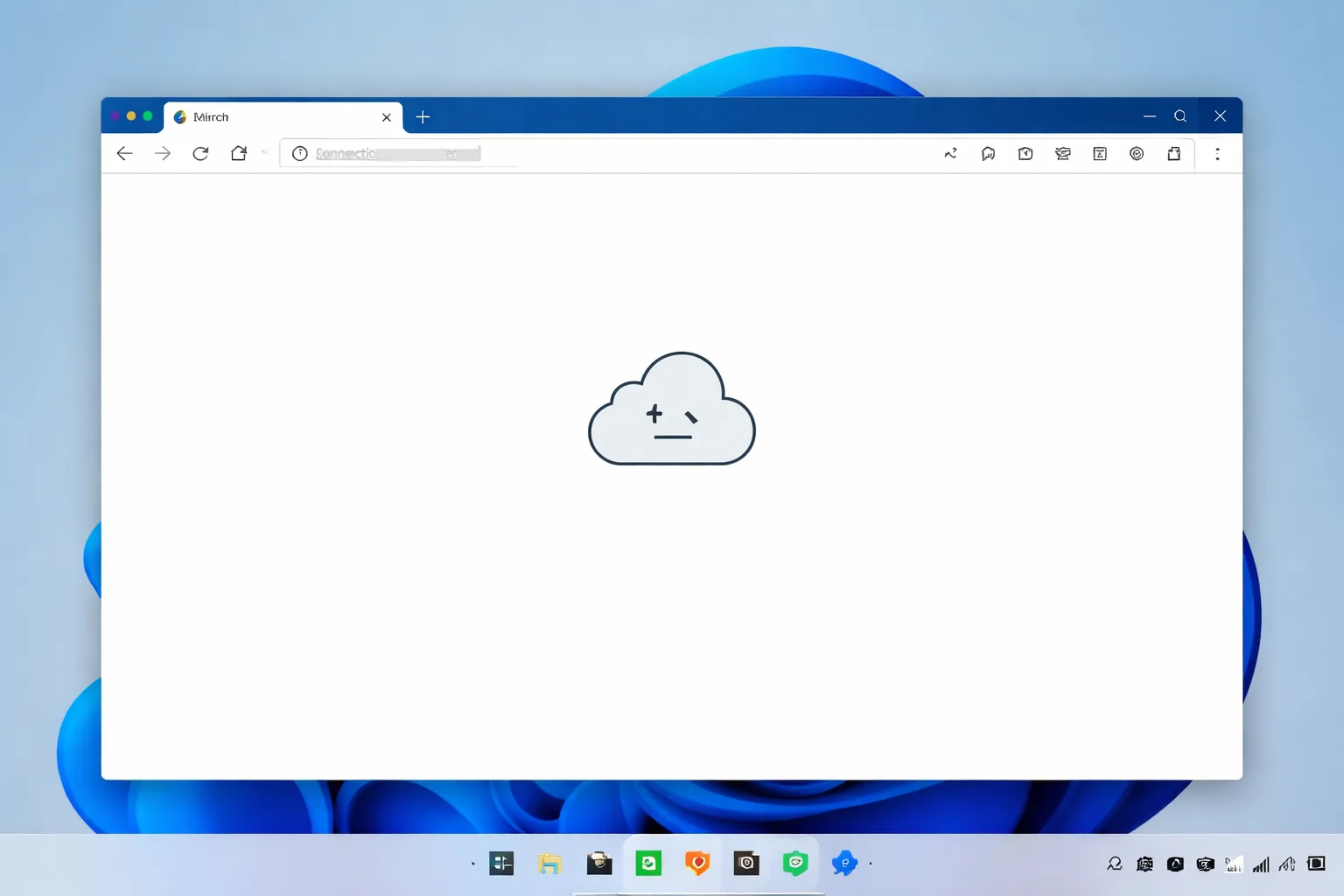Image resolution: width=1344 pixels, height=896 pixels.
Task: Go back to the previous page
Action: pos(124,154)
